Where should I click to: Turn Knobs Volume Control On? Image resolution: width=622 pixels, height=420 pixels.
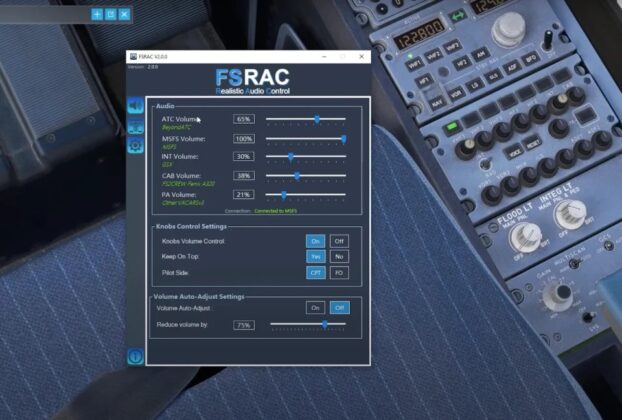[315, 241]
